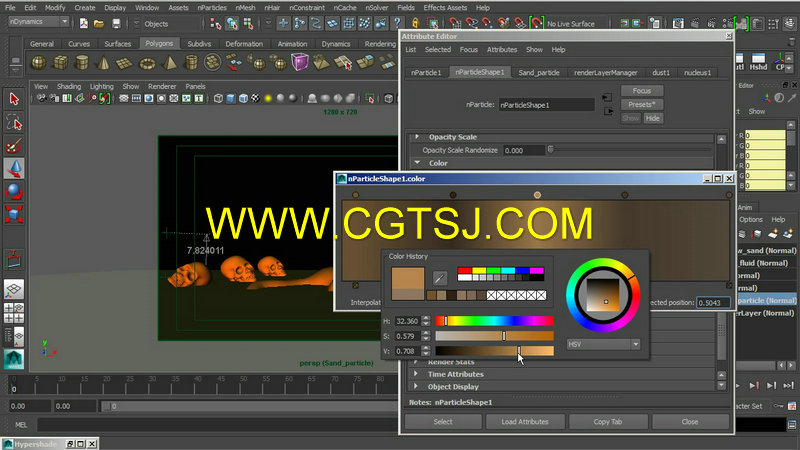Expand the Render Stats section
Viewport: 800px width, 450px height.
(x=416, y=362)
